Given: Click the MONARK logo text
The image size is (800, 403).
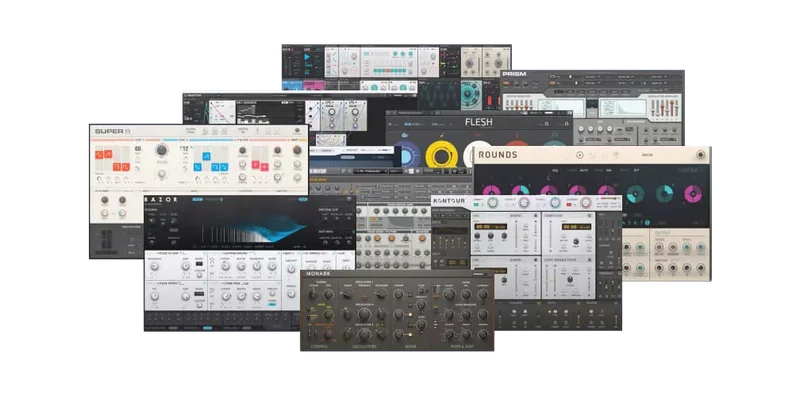Looking at the screenshot, I should pyautogui.click(x=318, y=274).
